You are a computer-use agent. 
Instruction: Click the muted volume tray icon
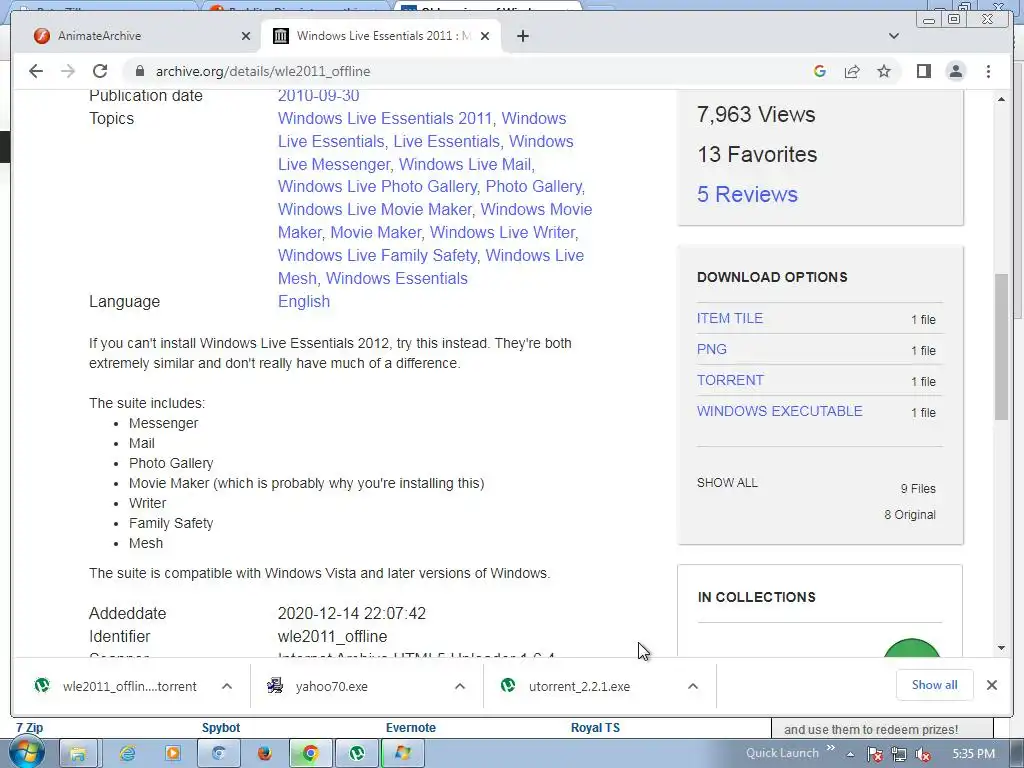923,754
